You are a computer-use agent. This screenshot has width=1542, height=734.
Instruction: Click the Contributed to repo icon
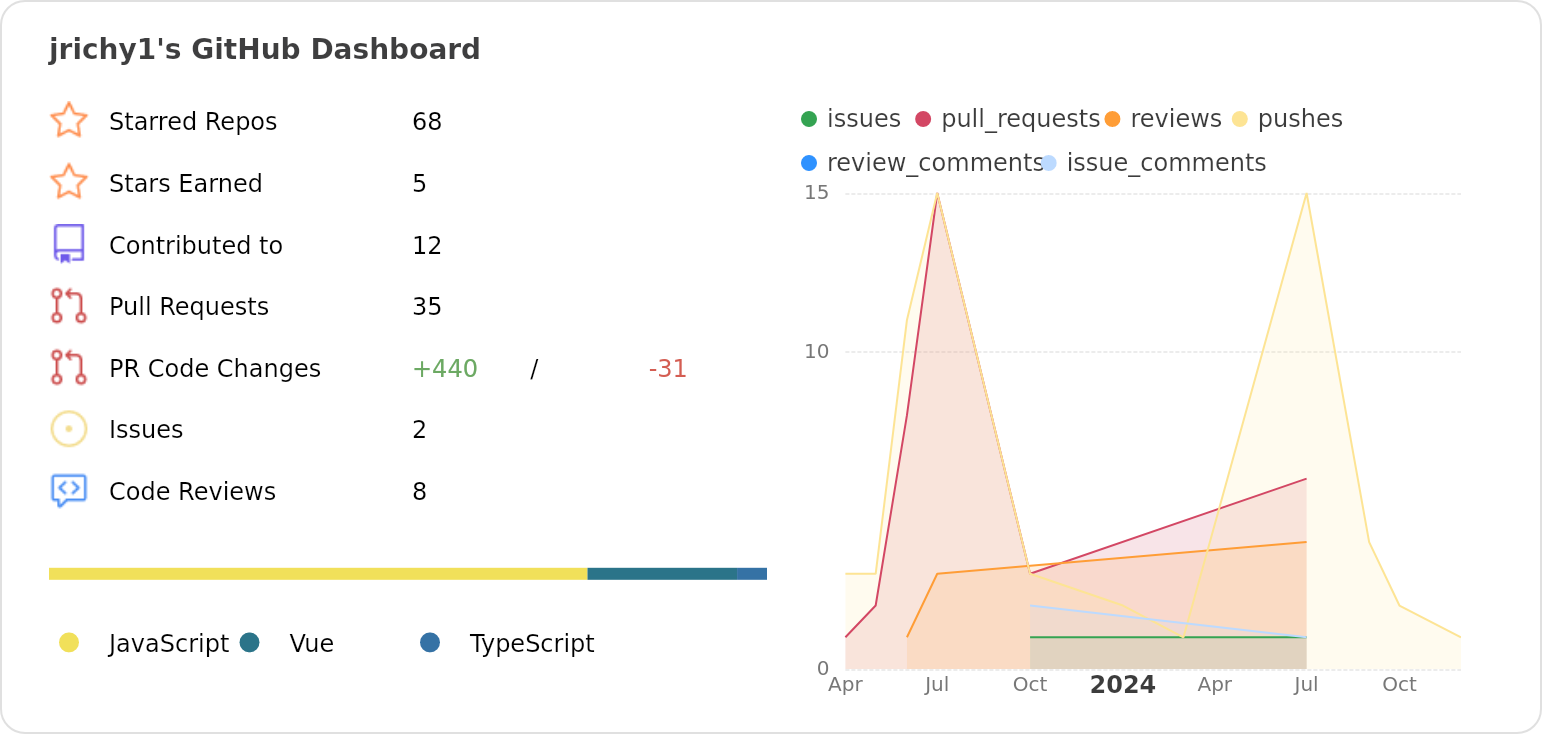pos(69,244)
